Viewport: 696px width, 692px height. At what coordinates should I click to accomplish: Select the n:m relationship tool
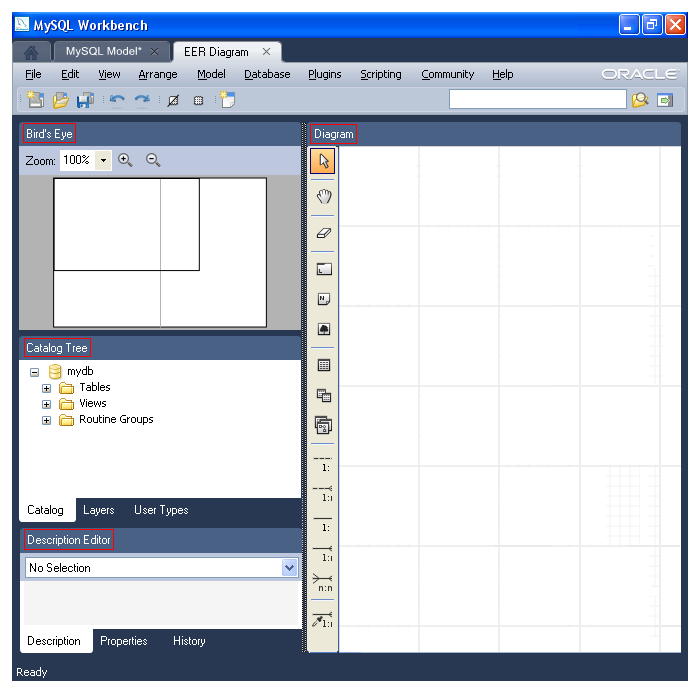pos(324,583)
